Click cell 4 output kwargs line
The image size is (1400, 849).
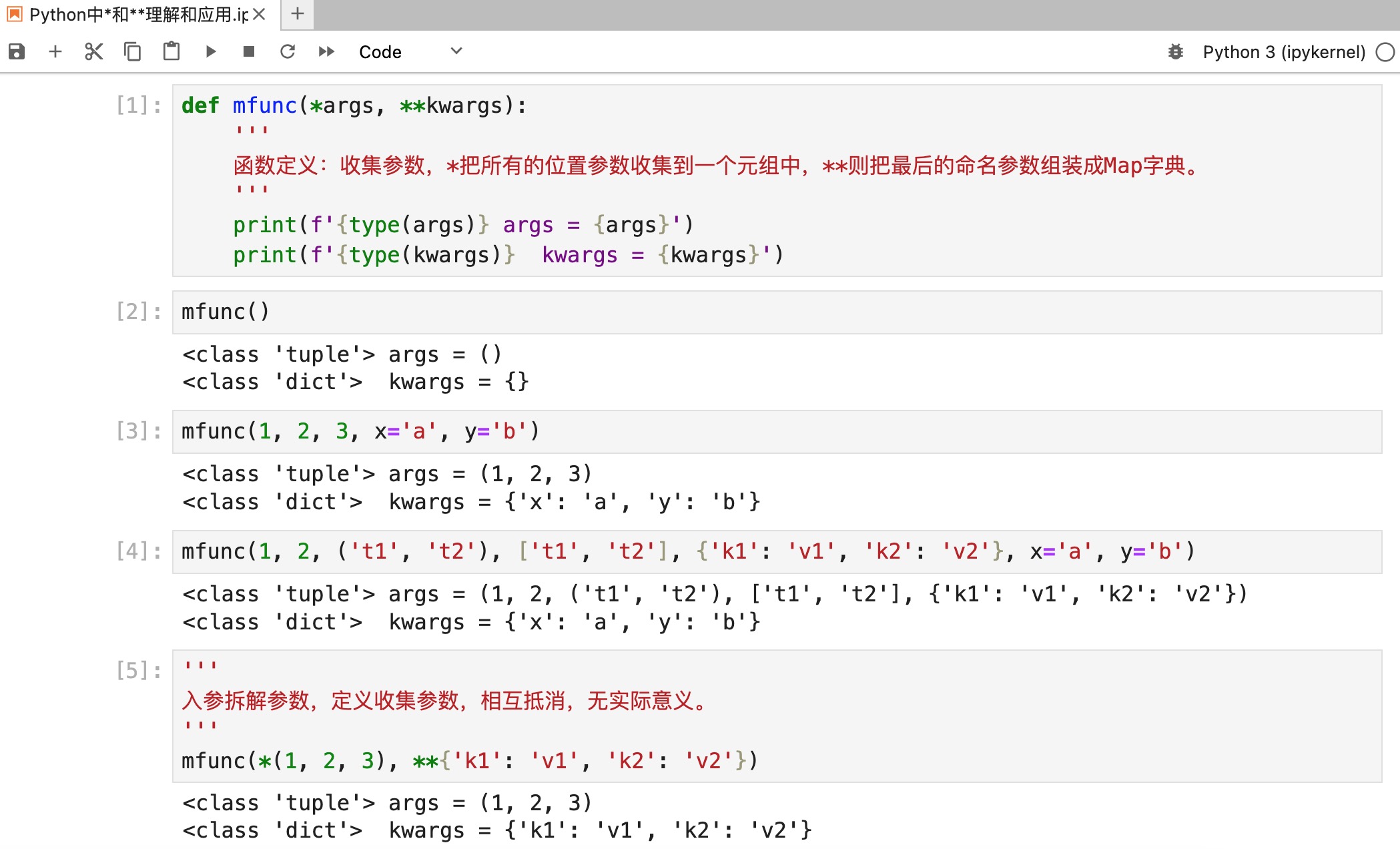click(x=471, y=623)
